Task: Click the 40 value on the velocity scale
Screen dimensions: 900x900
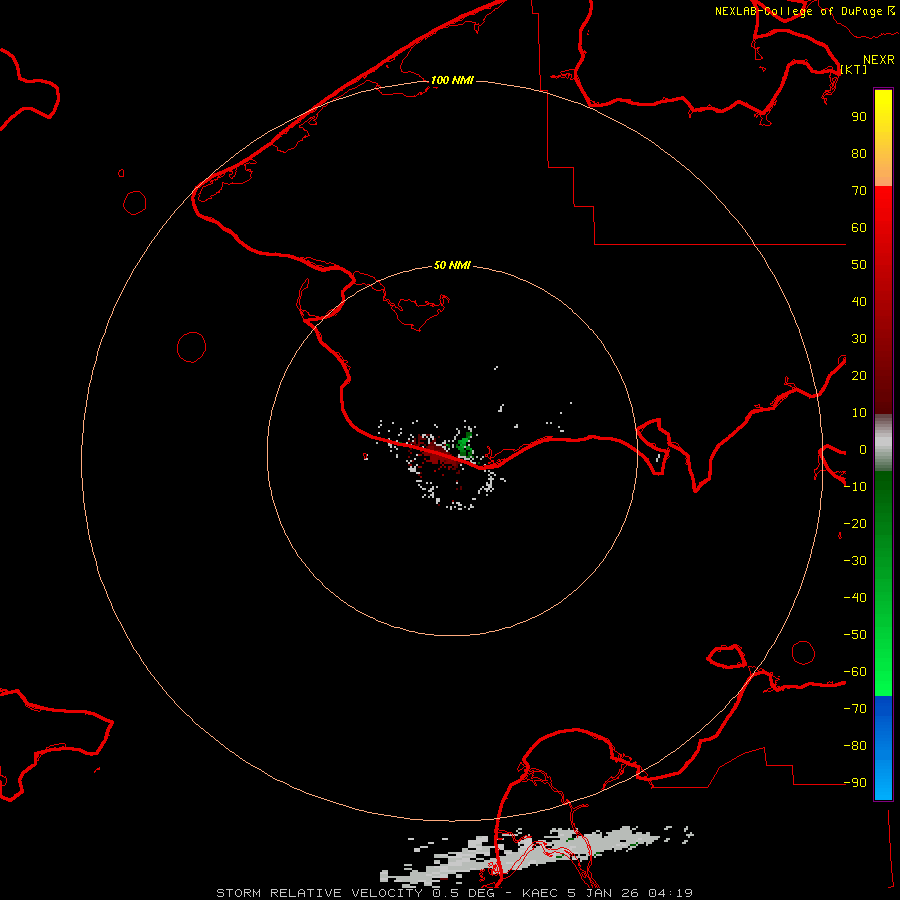Action: click(859, 301)
